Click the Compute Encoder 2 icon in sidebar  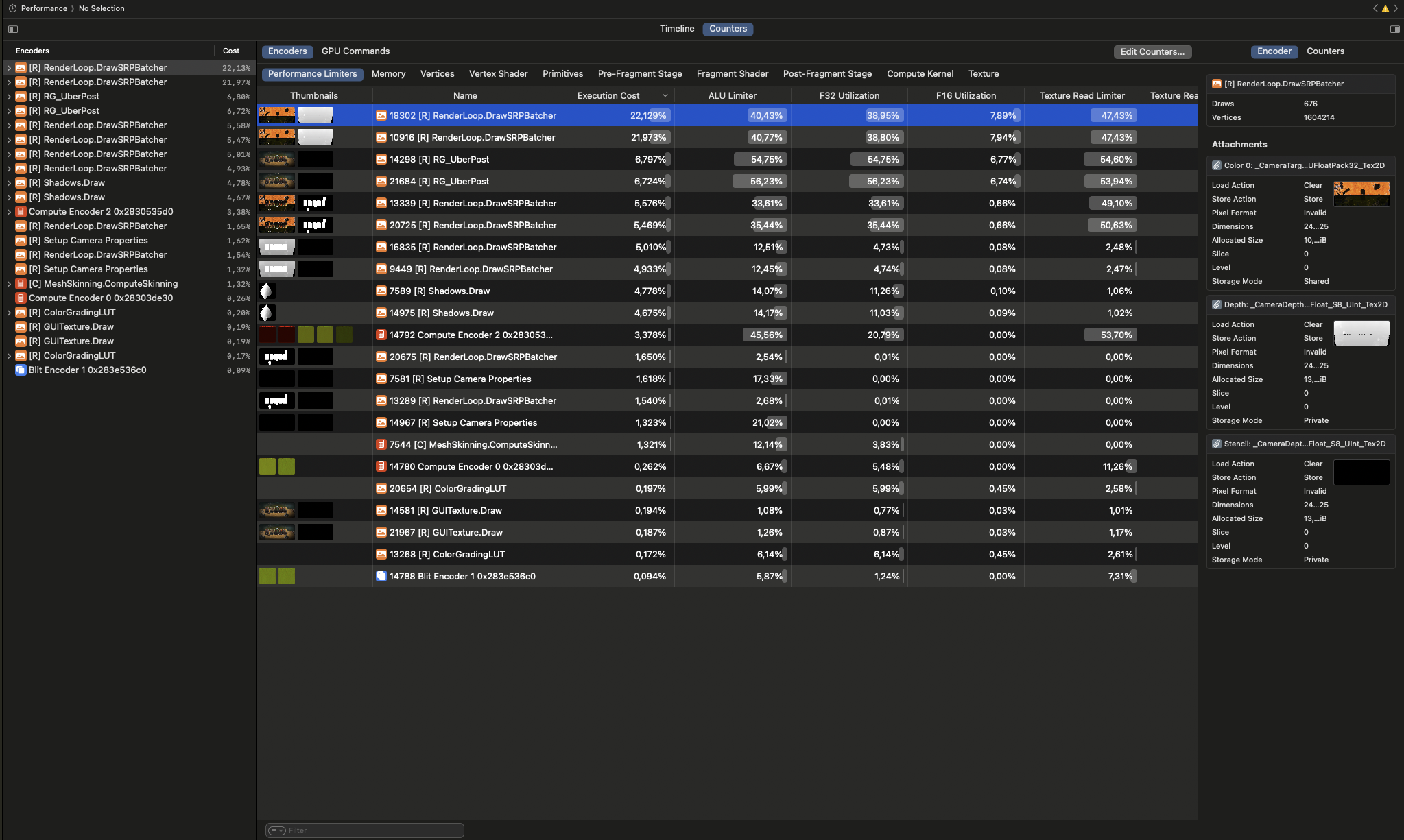[21, 212]
